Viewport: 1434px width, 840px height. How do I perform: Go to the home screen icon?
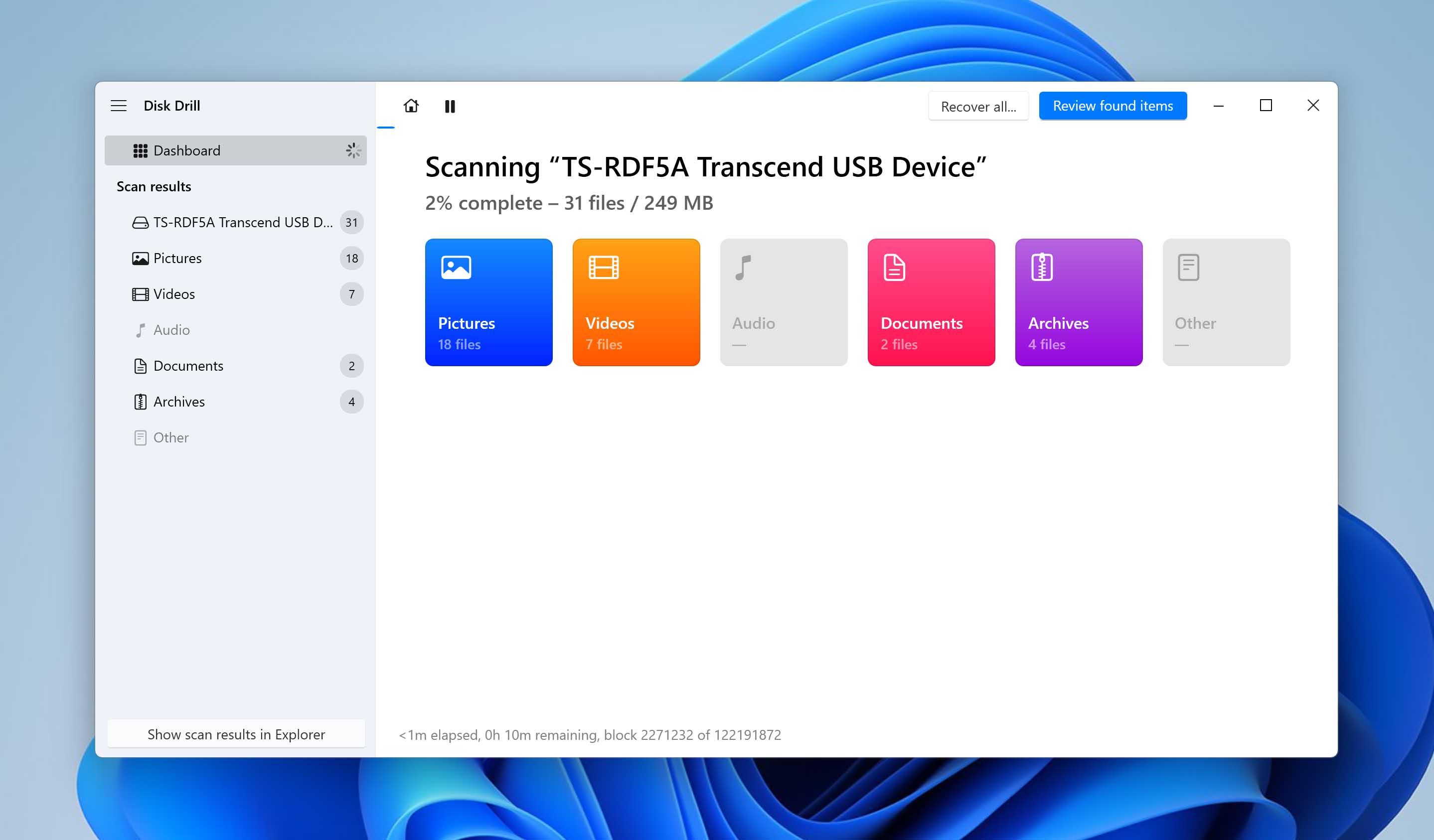point(411,106)
